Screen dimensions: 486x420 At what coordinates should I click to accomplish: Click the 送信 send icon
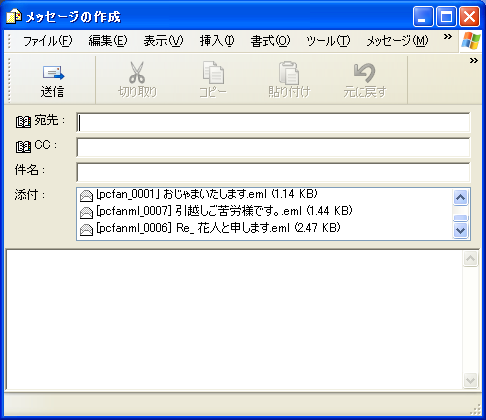click(x=53, y=73)
